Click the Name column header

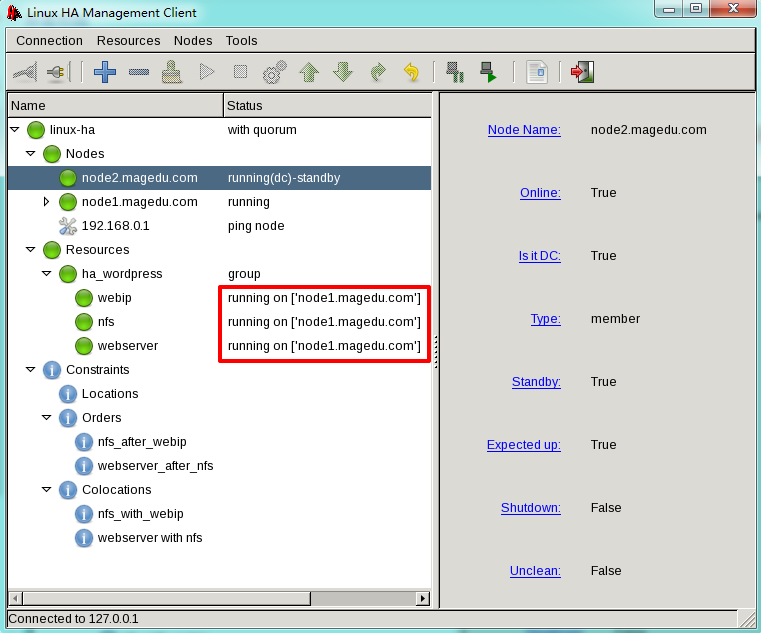(x=116, y=105)
